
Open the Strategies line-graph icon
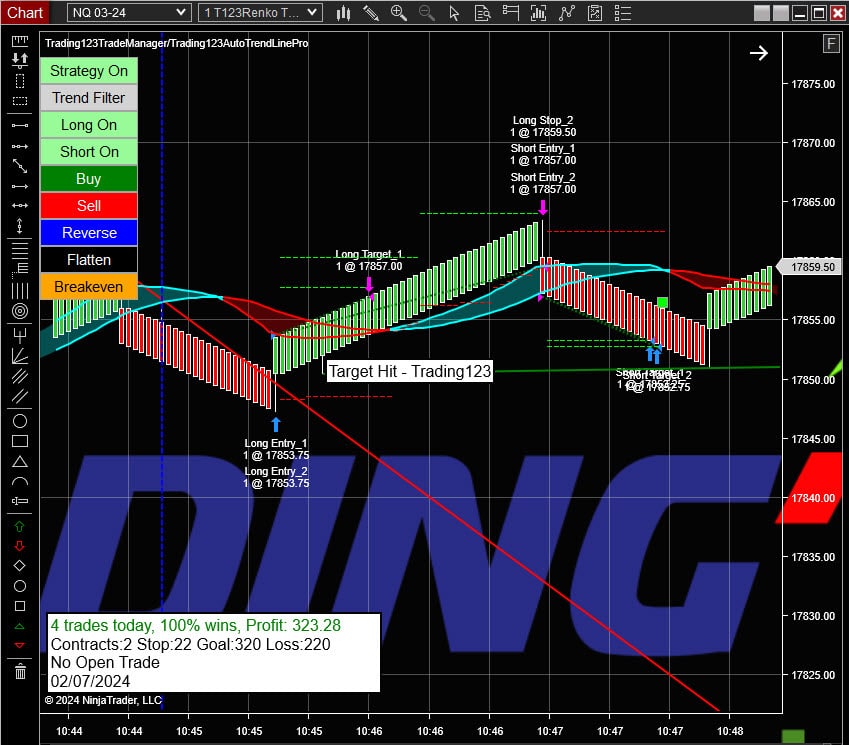566,12
